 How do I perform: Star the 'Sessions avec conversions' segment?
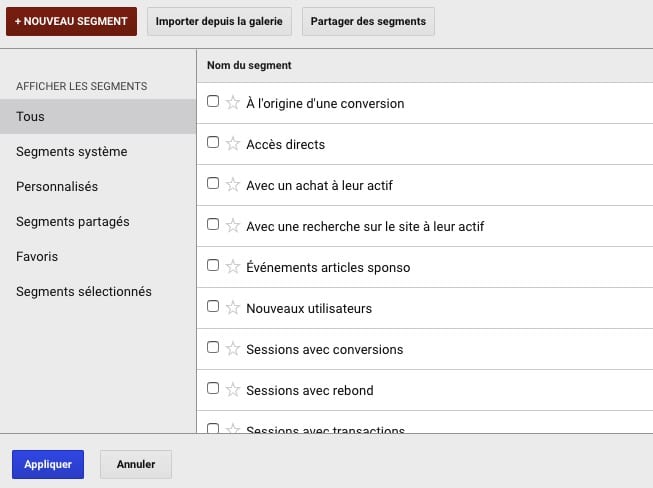(x=233, y=348)
